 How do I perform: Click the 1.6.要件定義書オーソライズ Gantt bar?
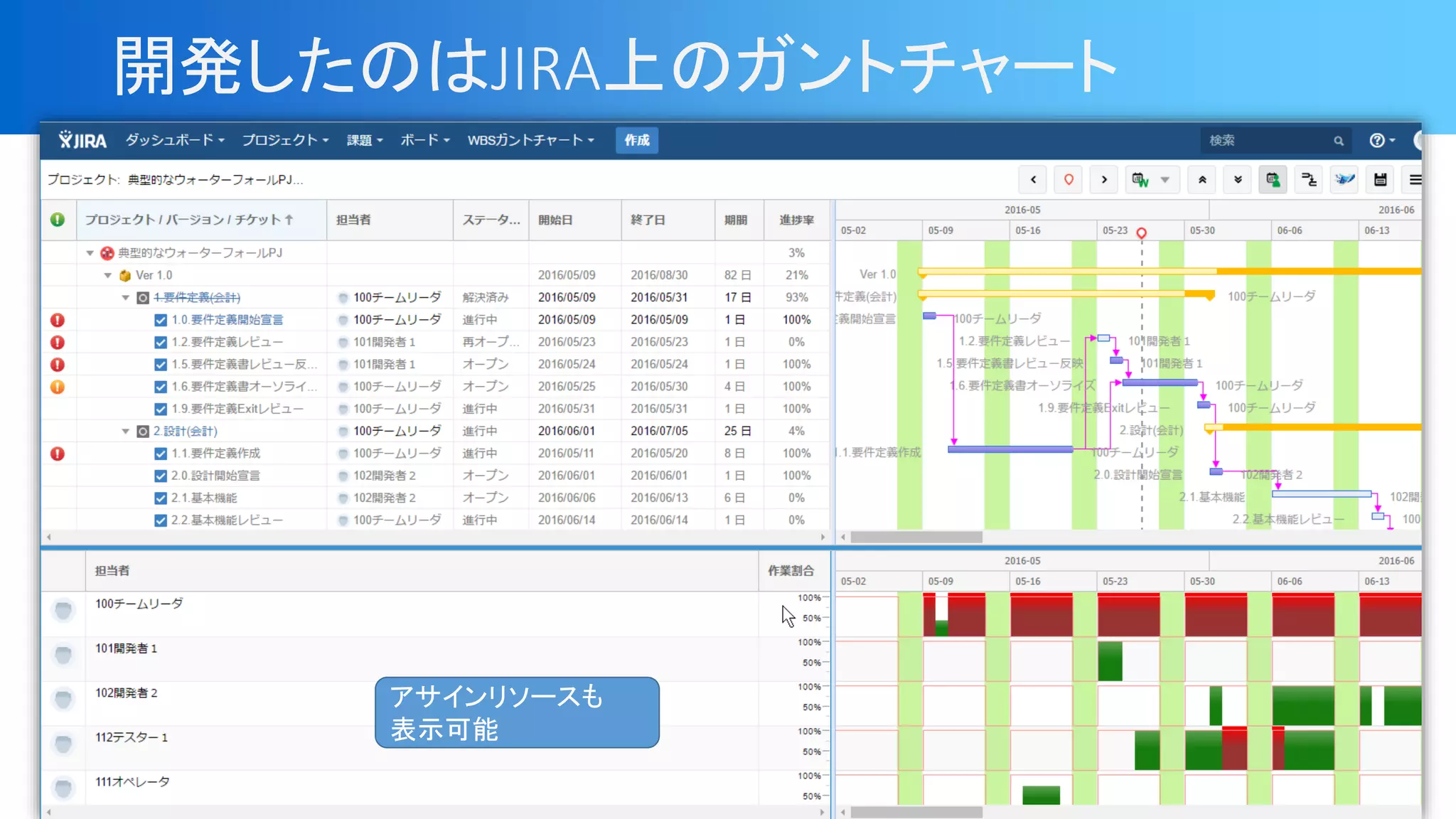point(1160,382)
